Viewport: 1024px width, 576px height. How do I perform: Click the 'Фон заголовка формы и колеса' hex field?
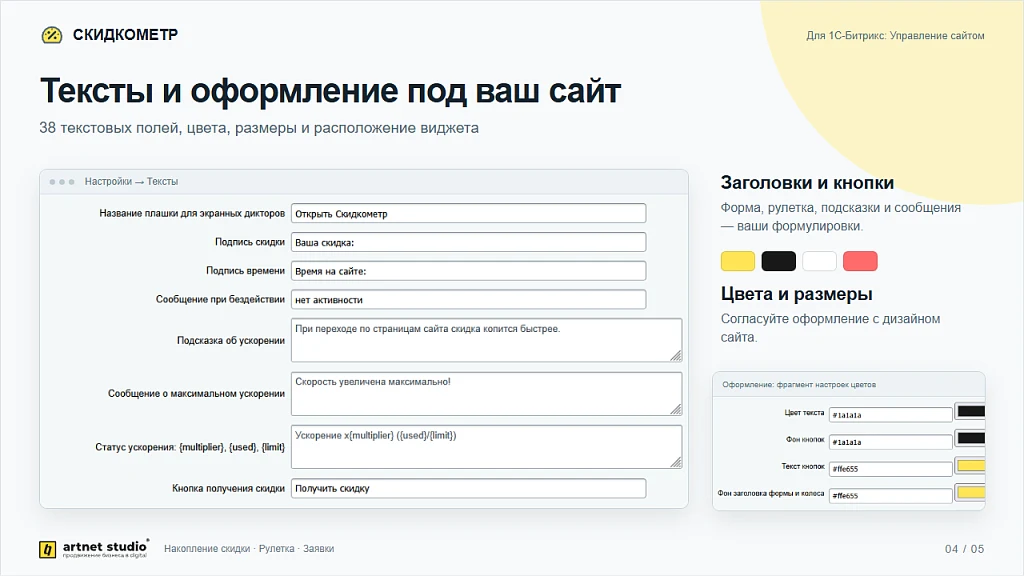tap(891, 496)
